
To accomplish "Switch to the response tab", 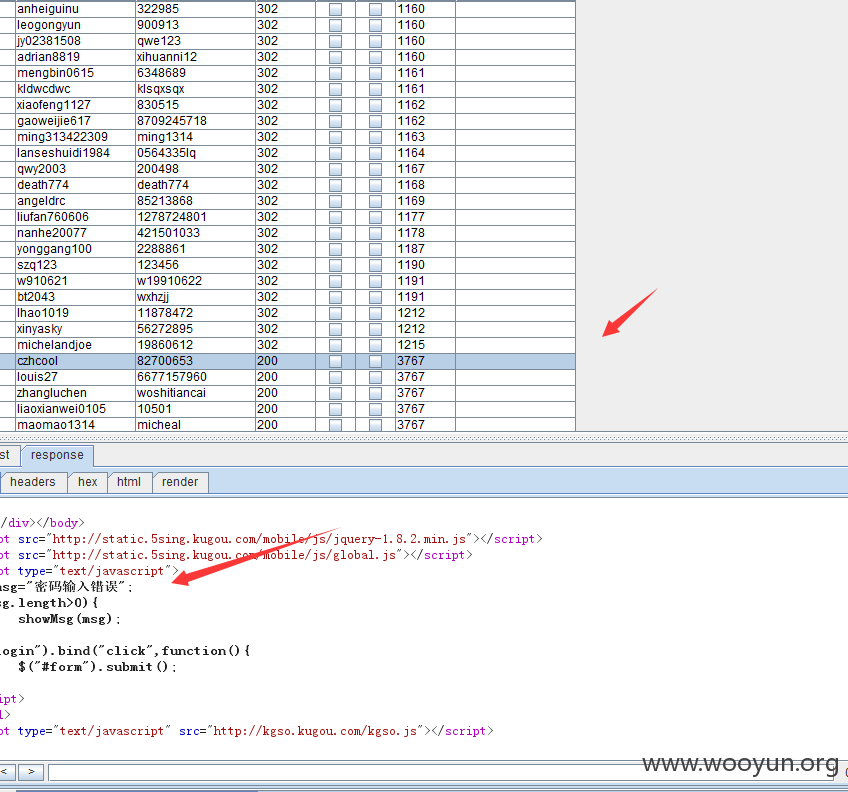I will (x=57, y=456).
